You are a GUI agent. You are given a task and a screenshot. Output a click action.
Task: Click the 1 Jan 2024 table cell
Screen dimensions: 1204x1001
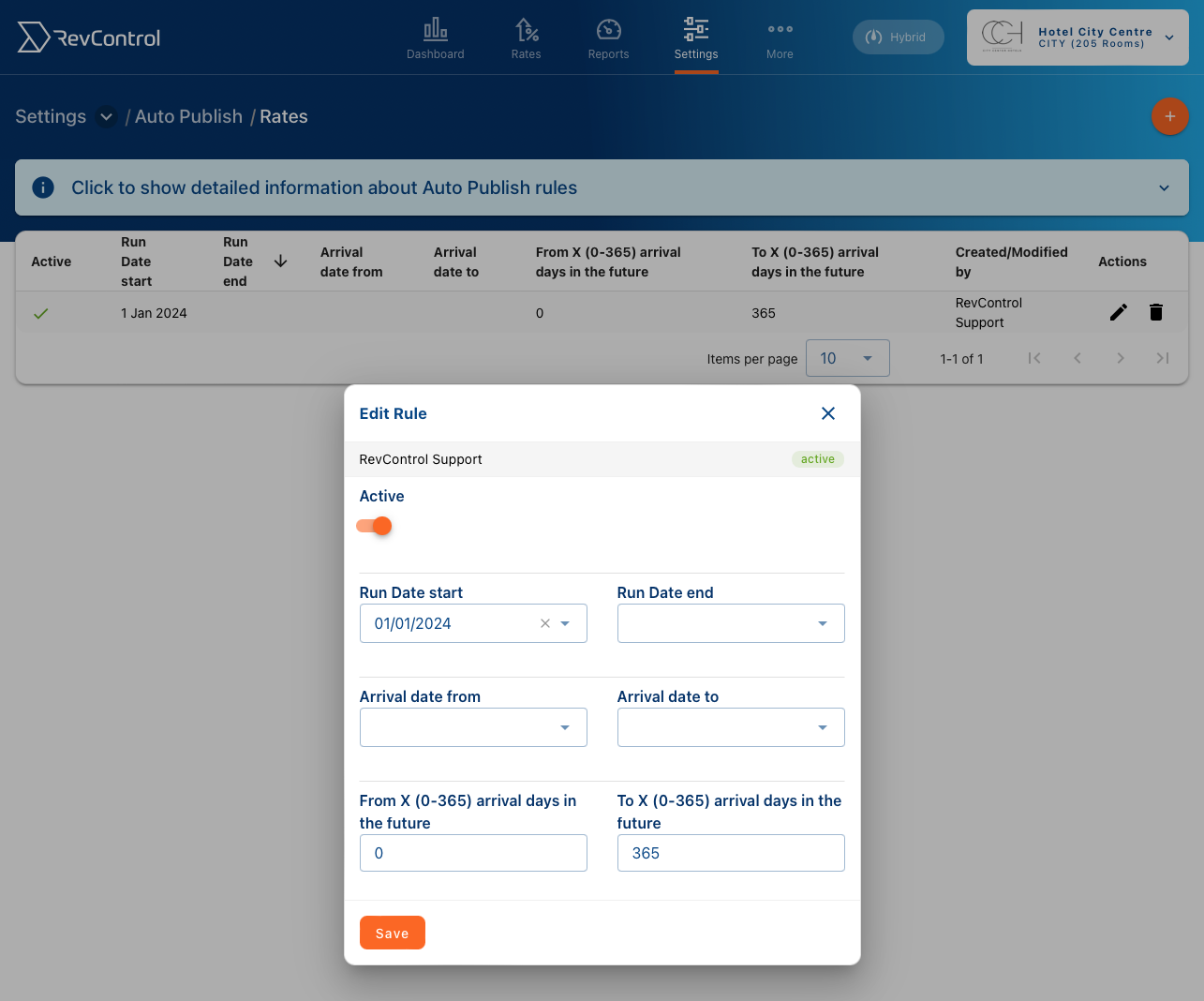pos(154,313)
